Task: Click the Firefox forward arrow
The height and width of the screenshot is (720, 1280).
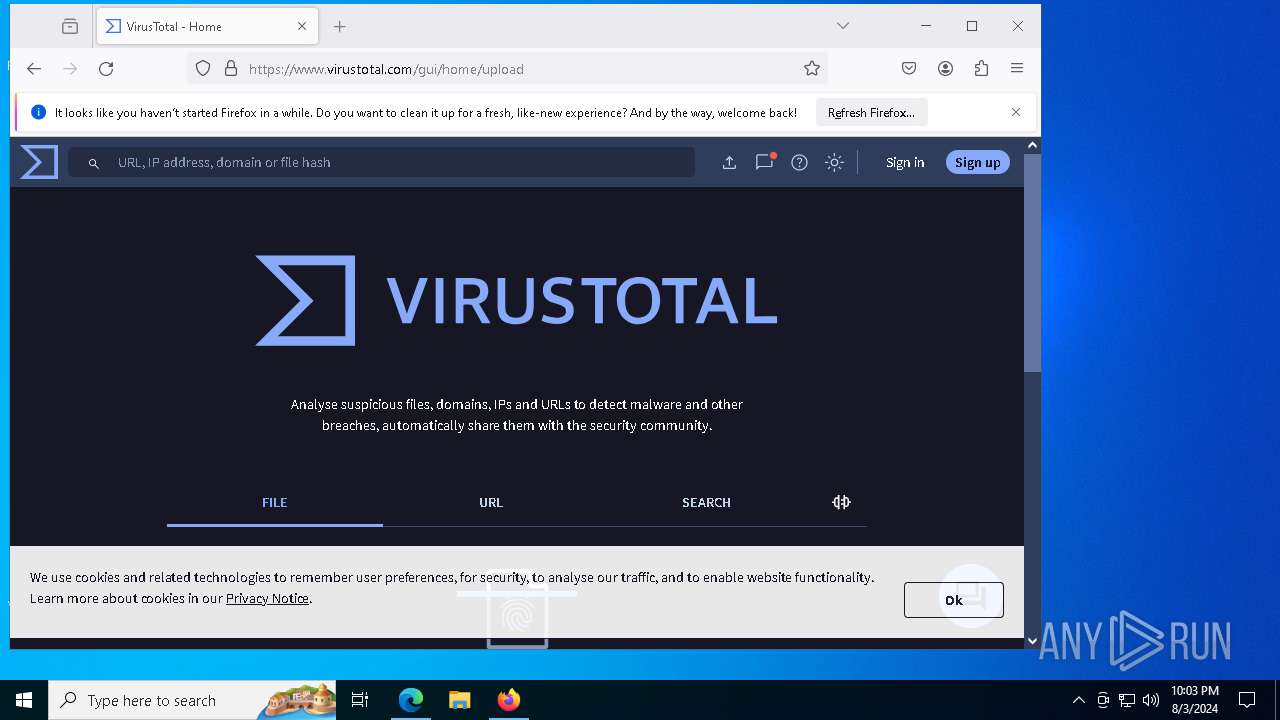Action: click(70, 68)
